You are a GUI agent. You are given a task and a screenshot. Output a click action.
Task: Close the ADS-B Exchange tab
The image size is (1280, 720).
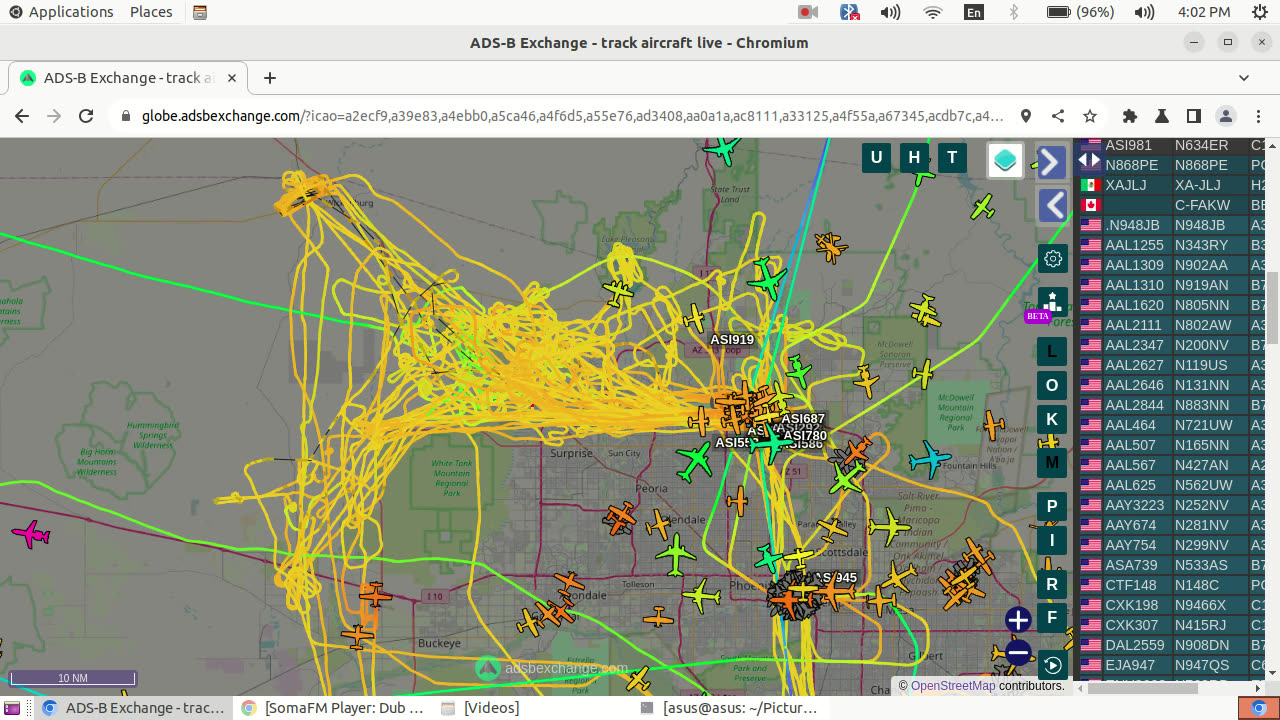[x=232, y=78]
